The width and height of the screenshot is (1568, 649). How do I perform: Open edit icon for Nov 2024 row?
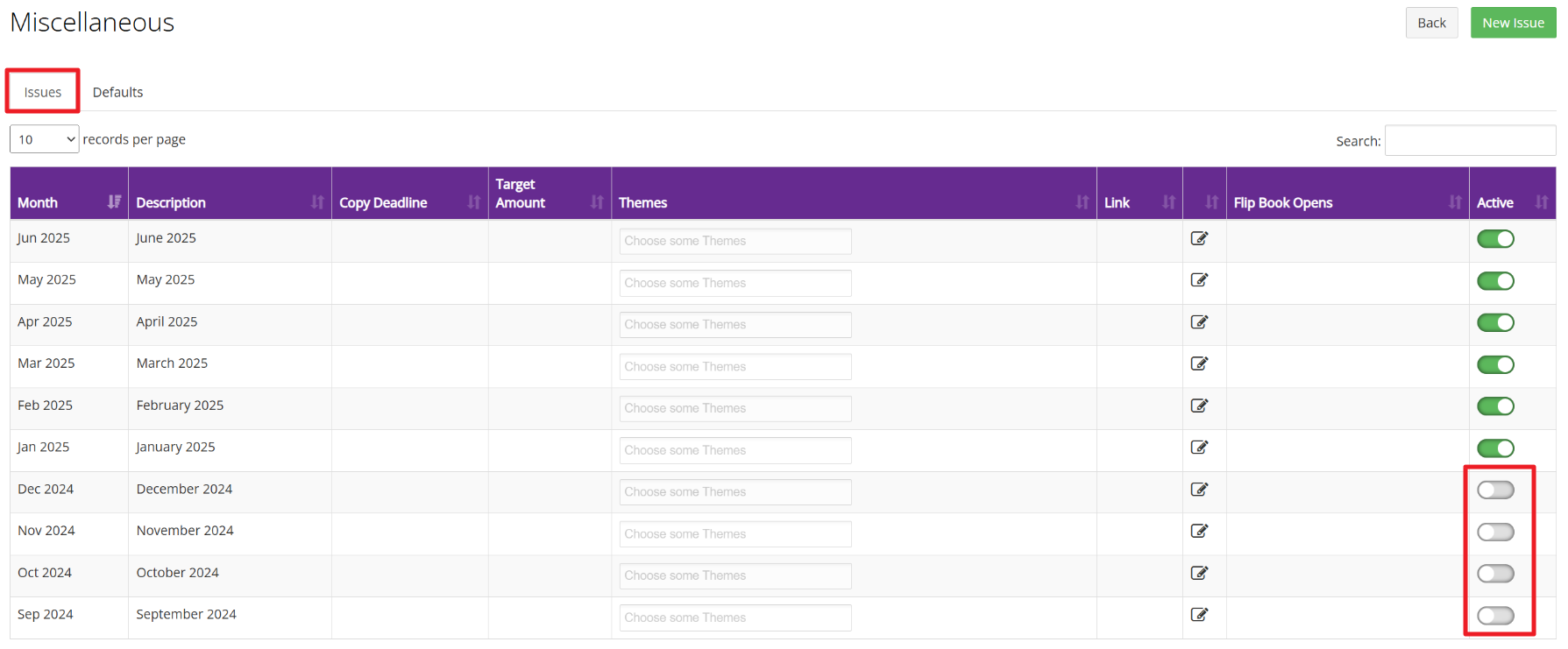(1199, 531)
